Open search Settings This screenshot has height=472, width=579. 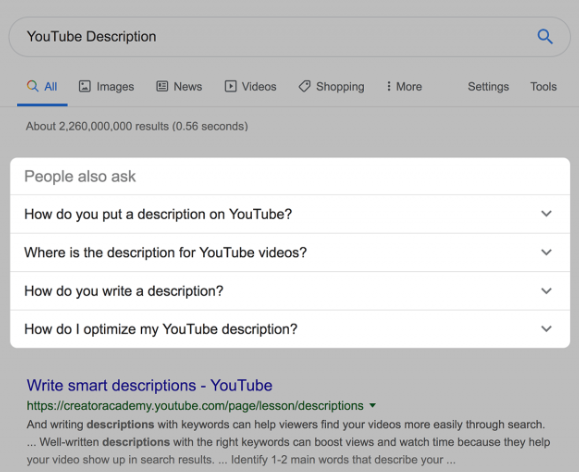point(488,87)
